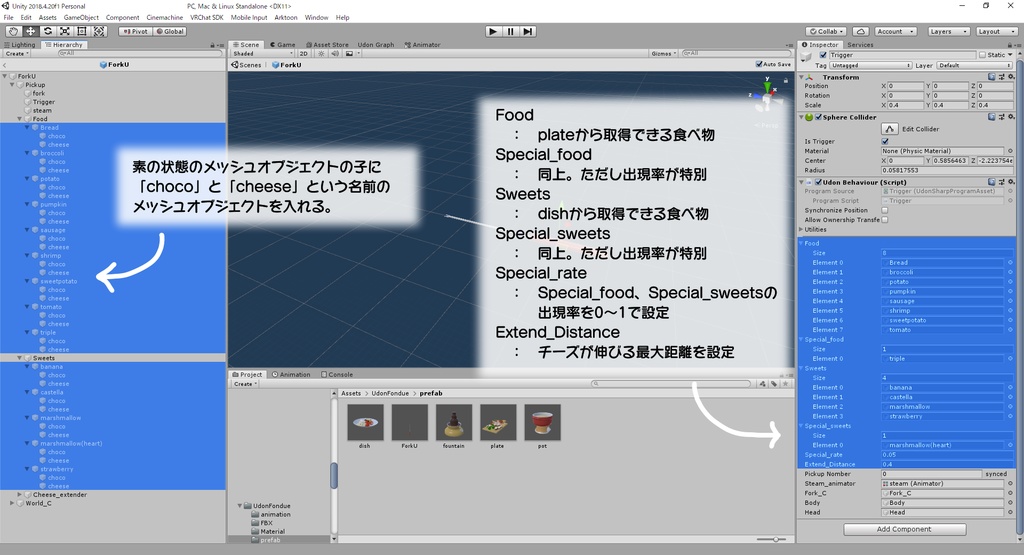Click the Play button
The width and height of the screenshot is (1024, 555).
pyautogui.click(x=493, y=31)
